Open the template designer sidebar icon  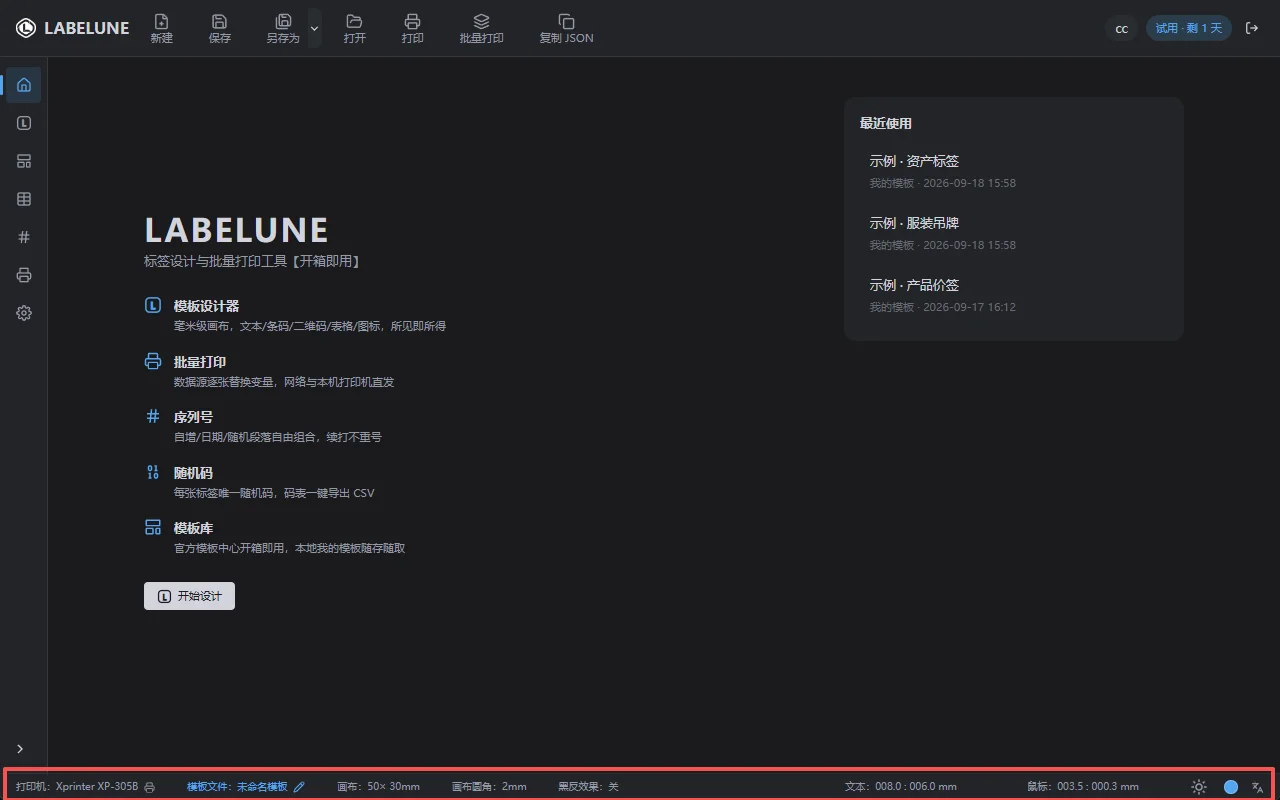24,123
